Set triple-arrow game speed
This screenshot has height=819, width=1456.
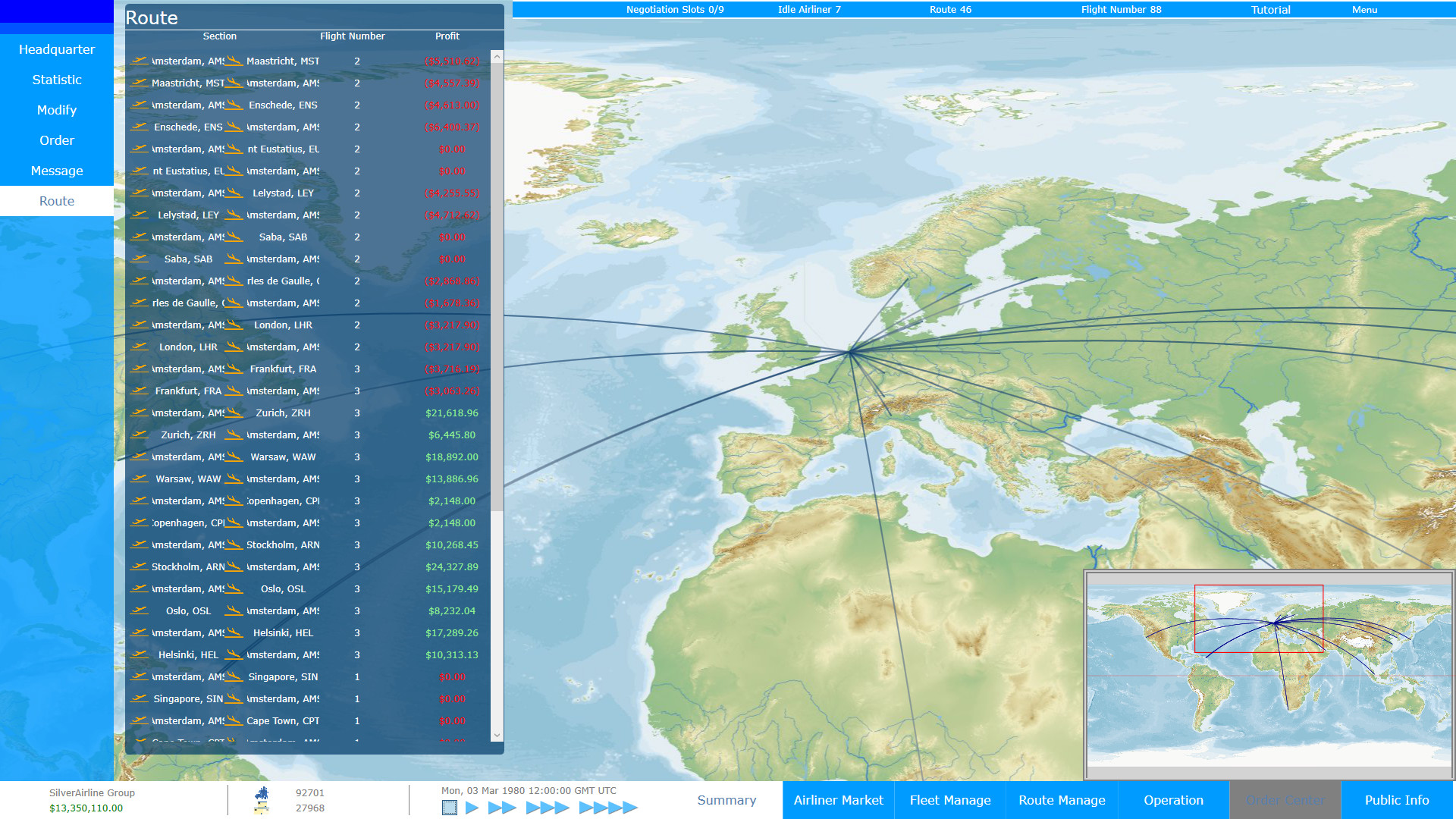pos(547,808)
